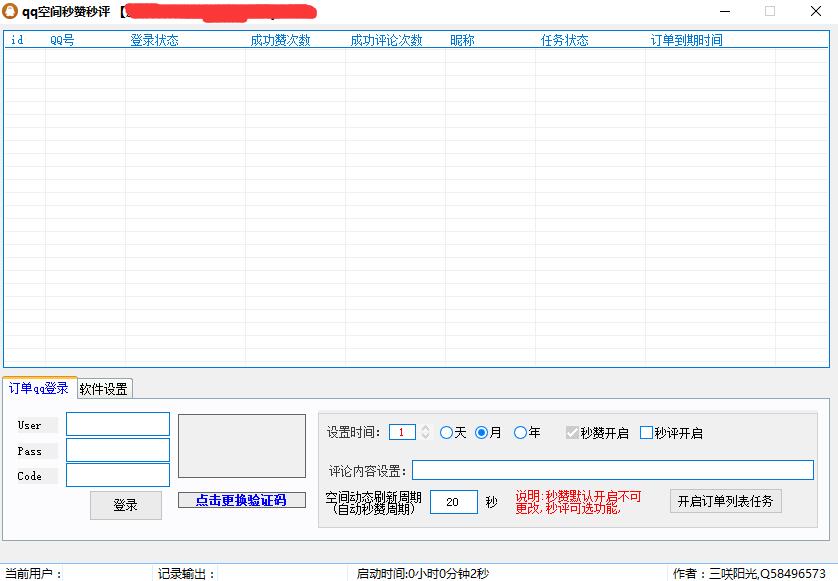Click the User input field
The image size is (838, 581).
118,424
